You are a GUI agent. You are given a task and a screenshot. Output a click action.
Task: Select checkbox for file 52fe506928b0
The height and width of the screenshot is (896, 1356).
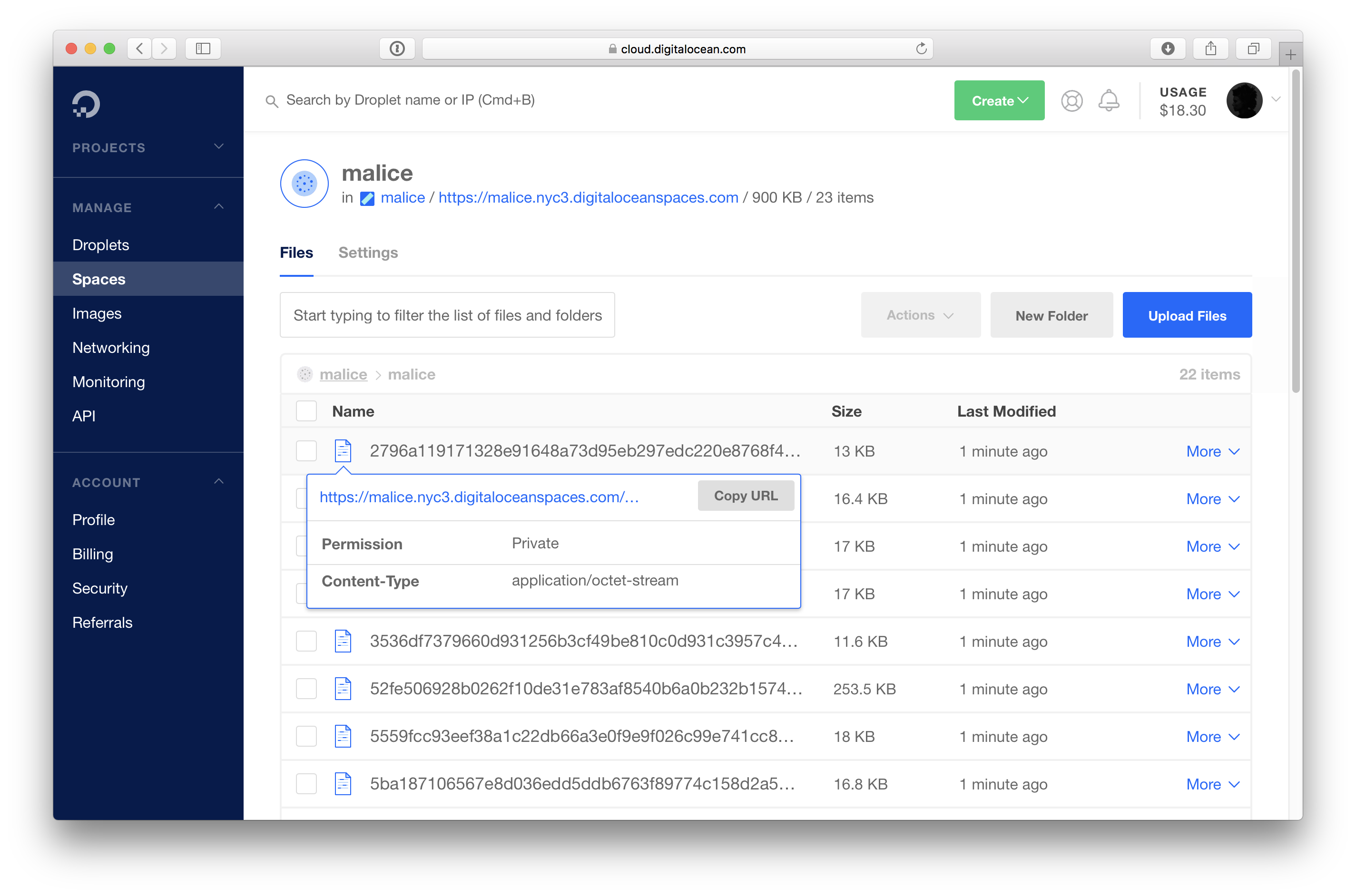click(306, 689)
